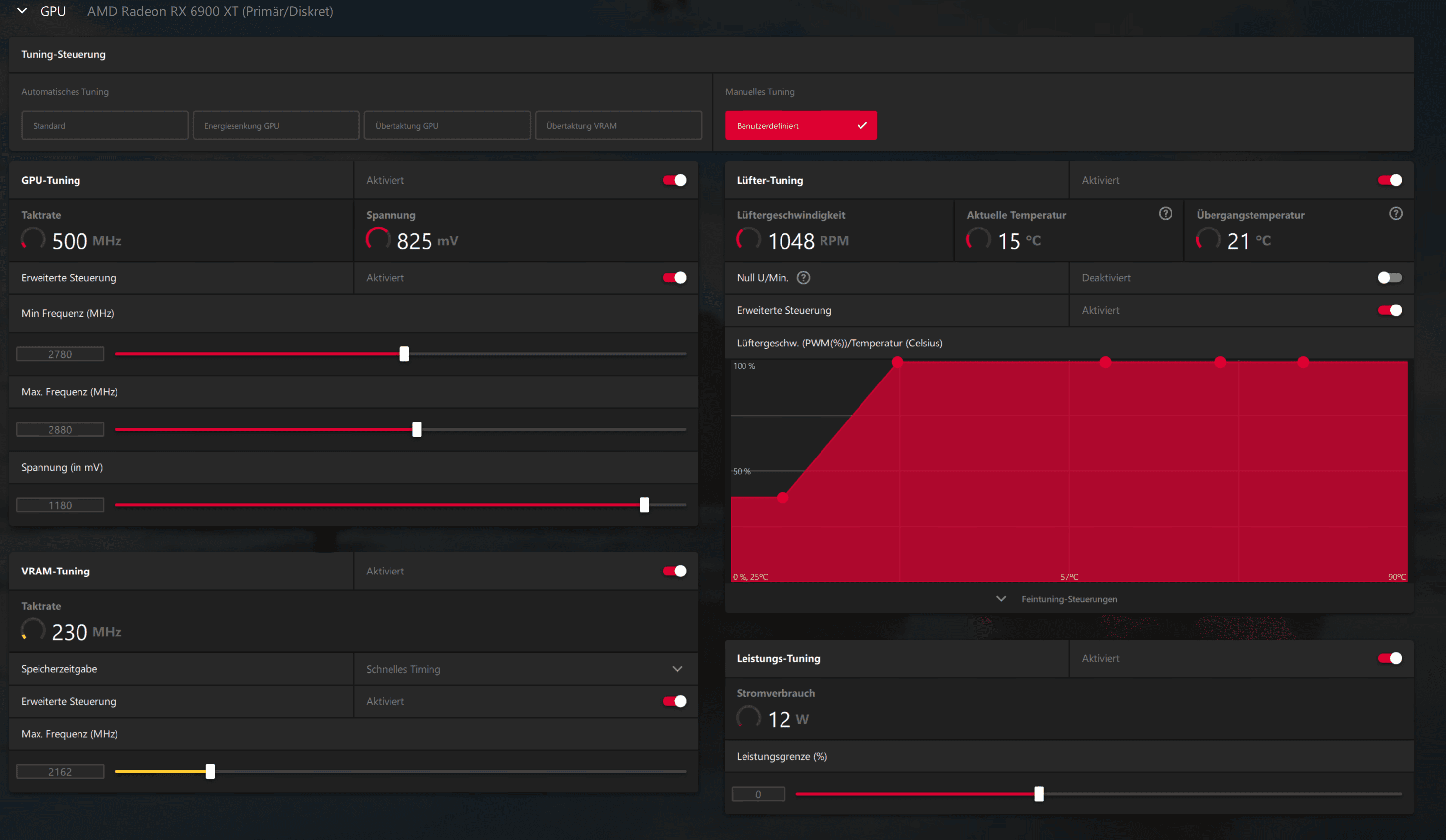Click help icon beside Null U/Min.
Viewport: 1446px width, 840px height.
pyautogui.click(x=803, y=278)
